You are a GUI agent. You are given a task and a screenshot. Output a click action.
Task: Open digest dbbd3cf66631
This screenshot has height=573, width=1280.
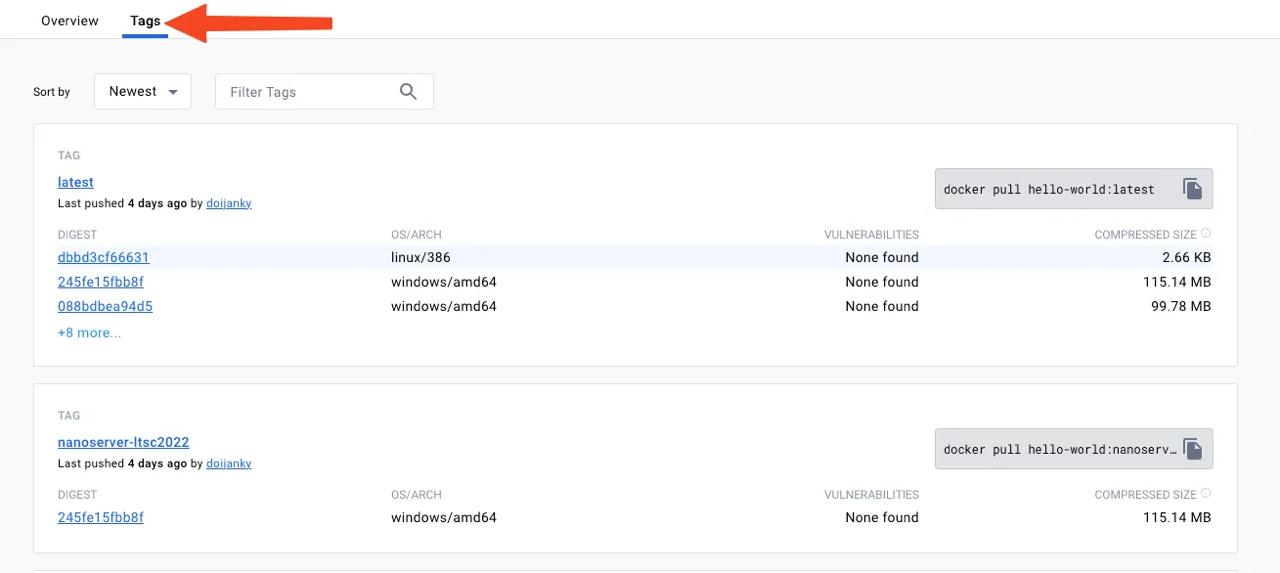(x=103, y=257)
